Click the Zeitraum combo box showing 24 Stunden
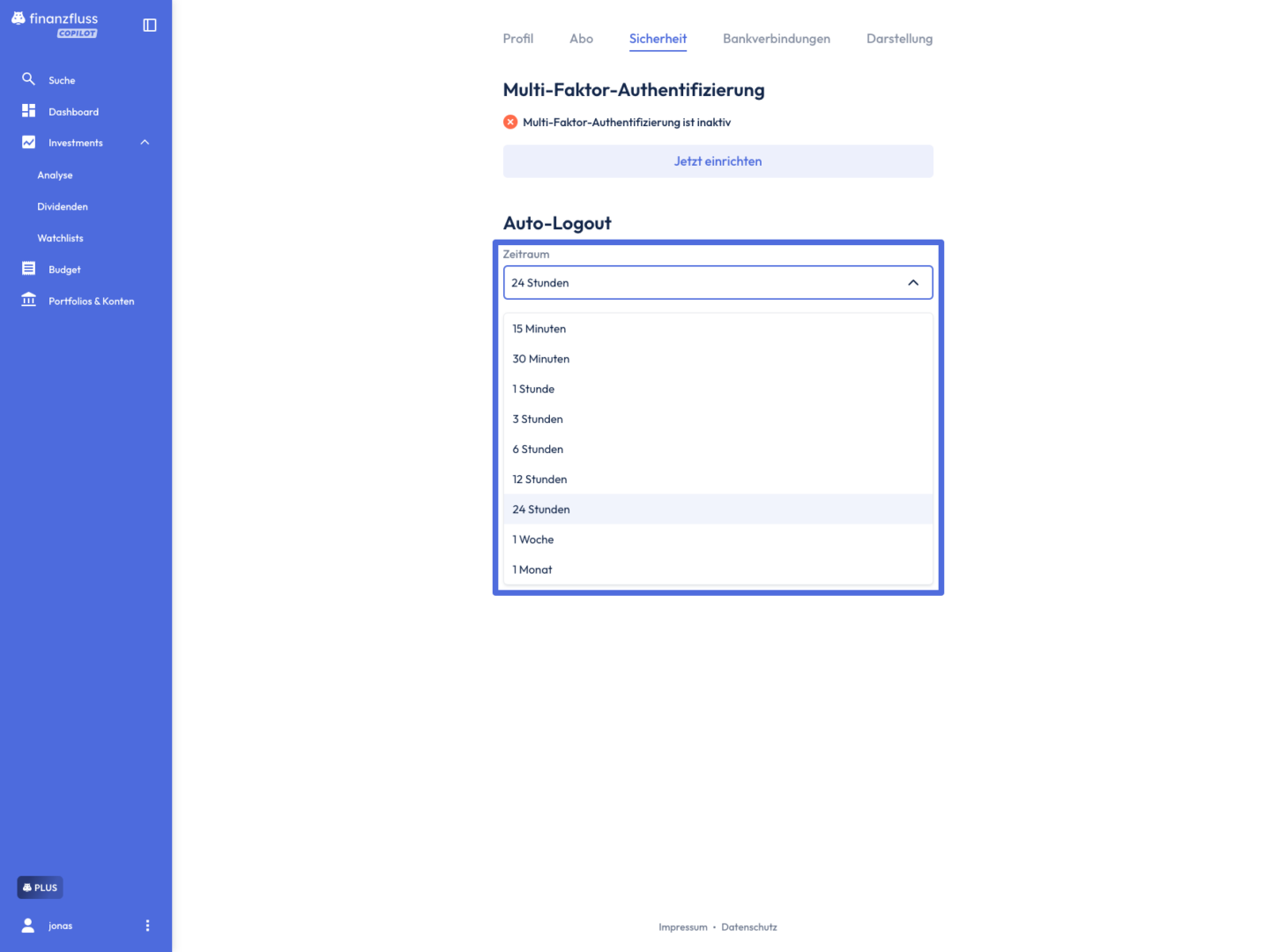The height and width of the screenshot is (952, 1264). click(718, 283)
